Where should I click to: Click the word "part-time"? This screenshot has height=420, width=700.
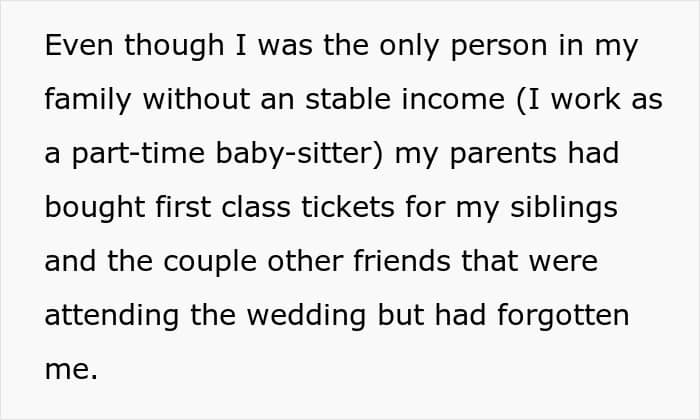pyautogui.click(x=138, y=155)
